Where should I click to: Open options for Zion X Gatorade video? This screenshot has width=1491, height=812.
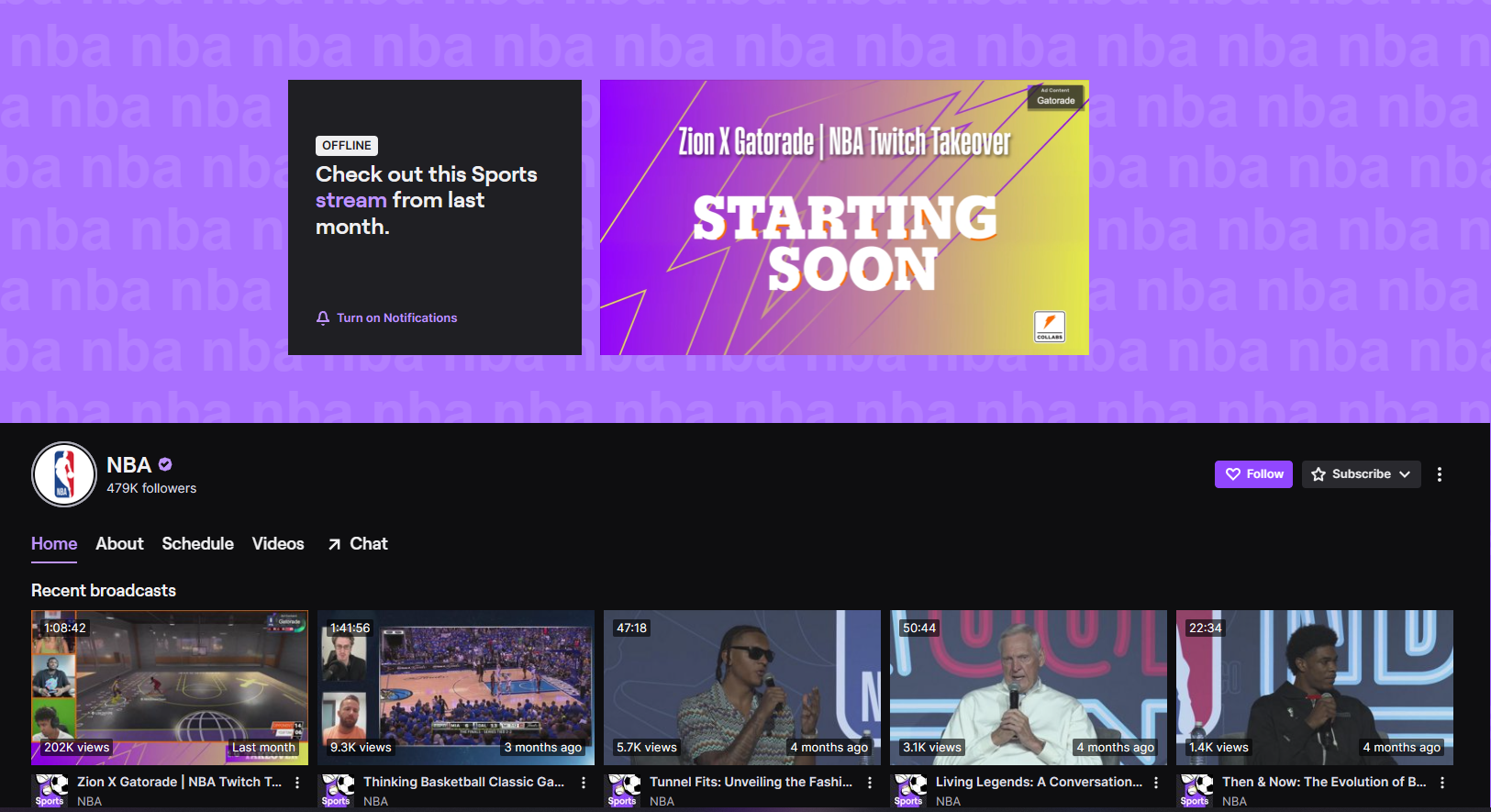(297, 783)
